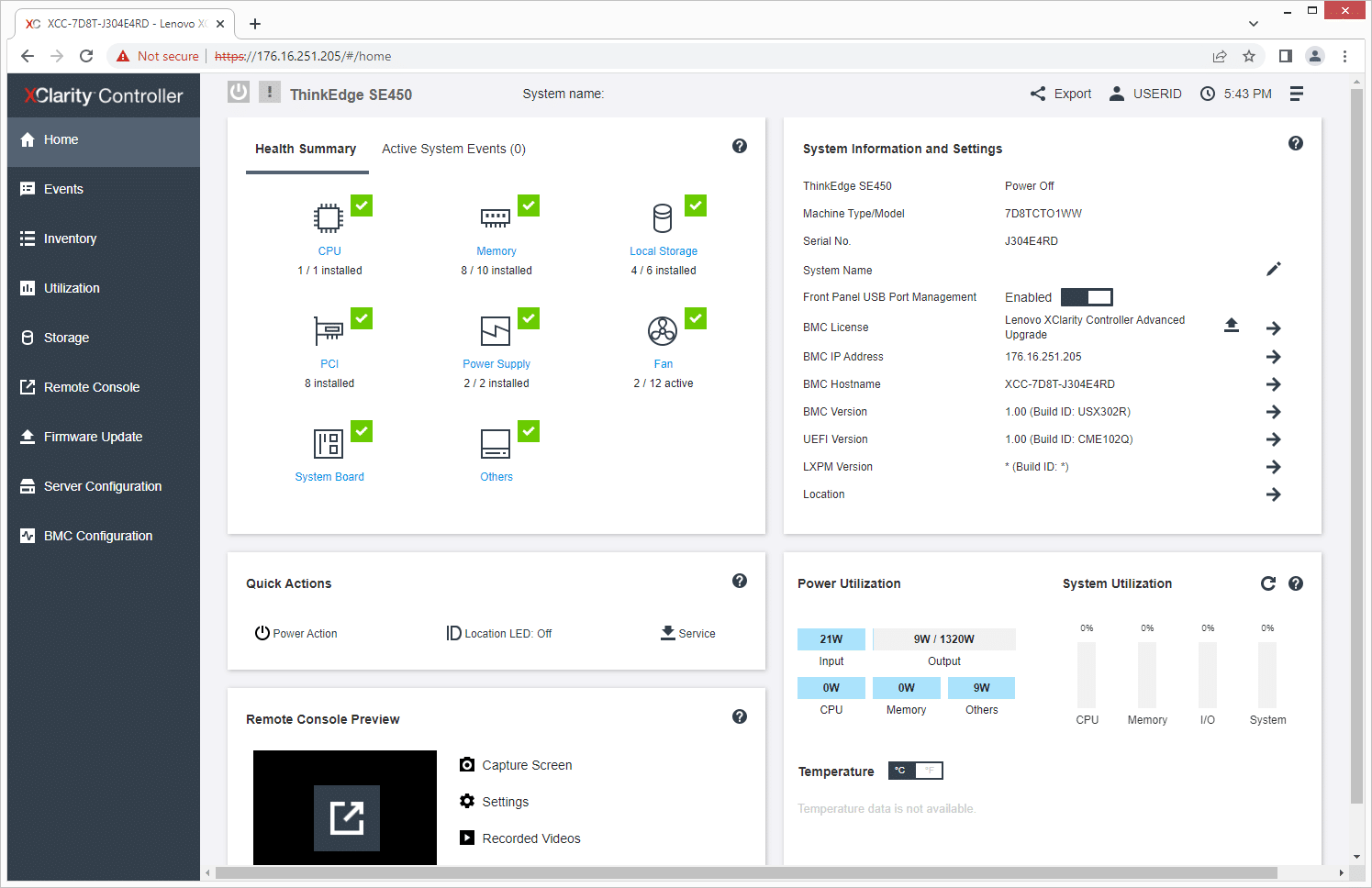The image size is (1372, 888).
Task: Go to Location settings arrow
Action: [x=1274, y=494]
